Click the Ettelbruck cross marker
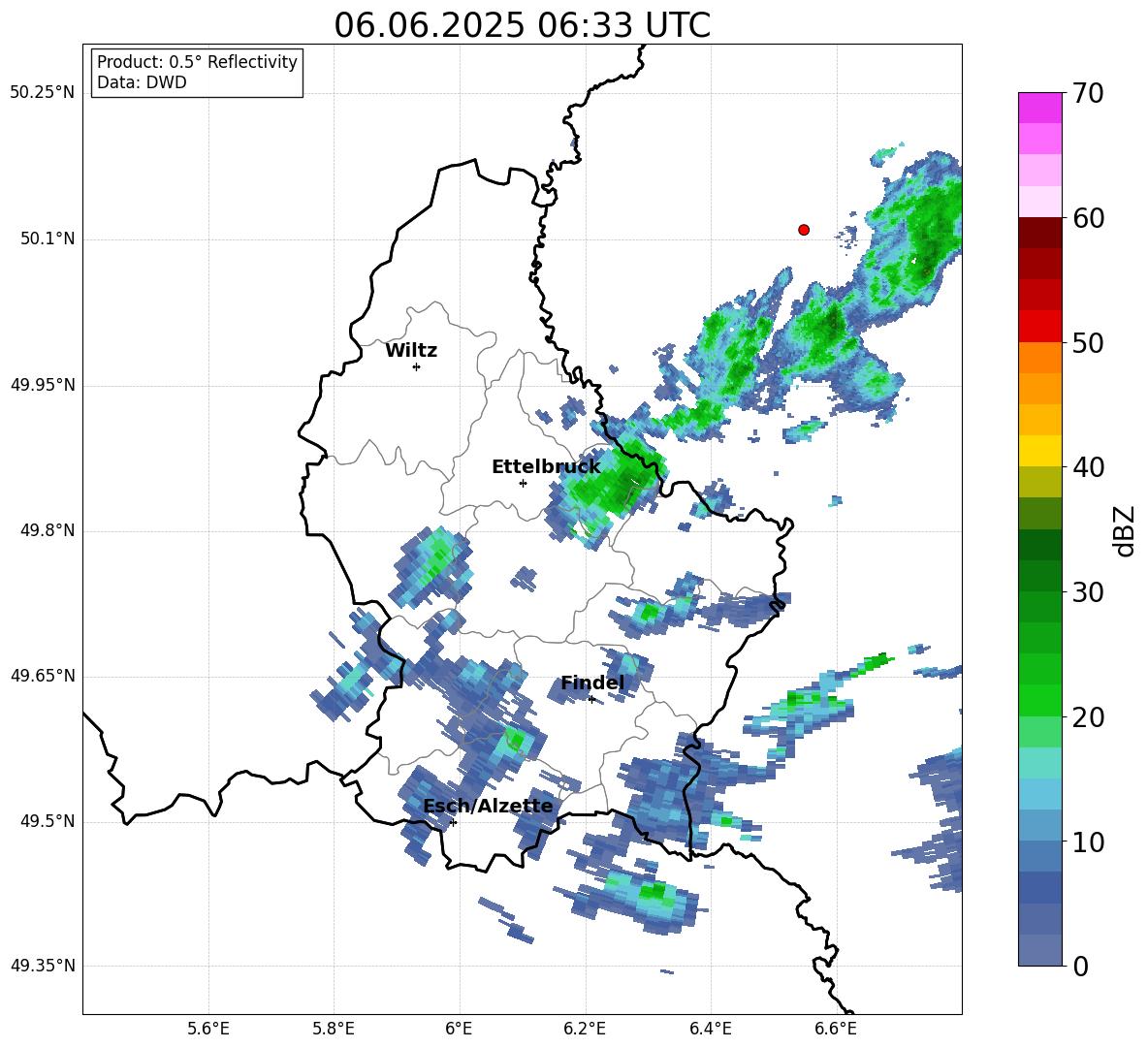 point(523,483)
